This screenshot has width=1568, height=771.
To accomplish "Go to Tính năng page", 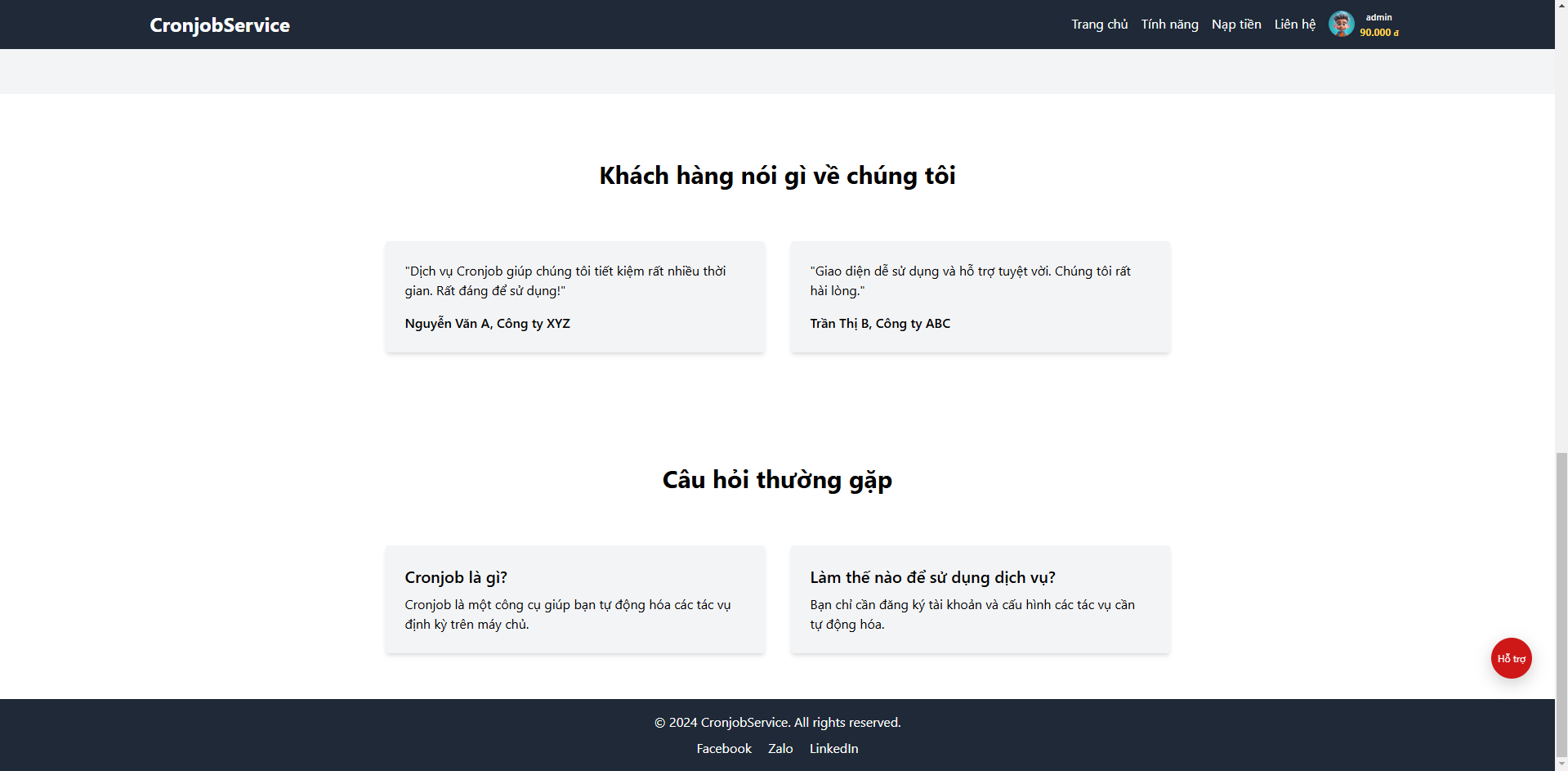I will coord(1169,25).
